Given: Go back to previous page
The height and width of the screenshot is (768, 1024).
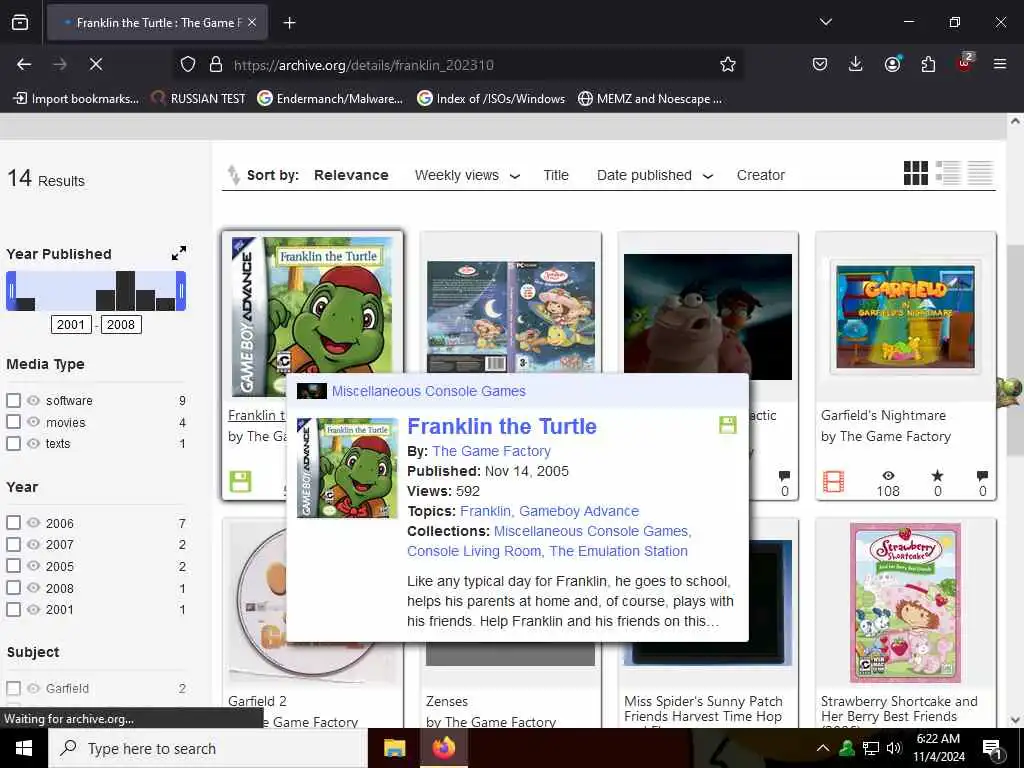Looking at the screenshot, I should (x=24, y=64).
